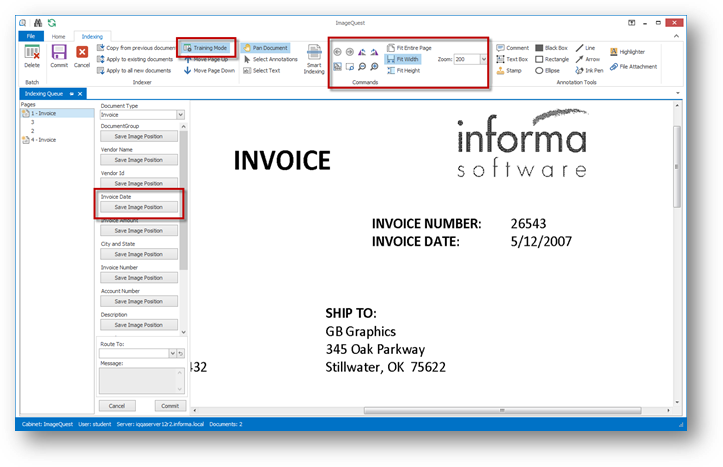Click the horizontal scrollbar under the document
The height and width of the screenshot is (467, 723).
tap(502, 410)
